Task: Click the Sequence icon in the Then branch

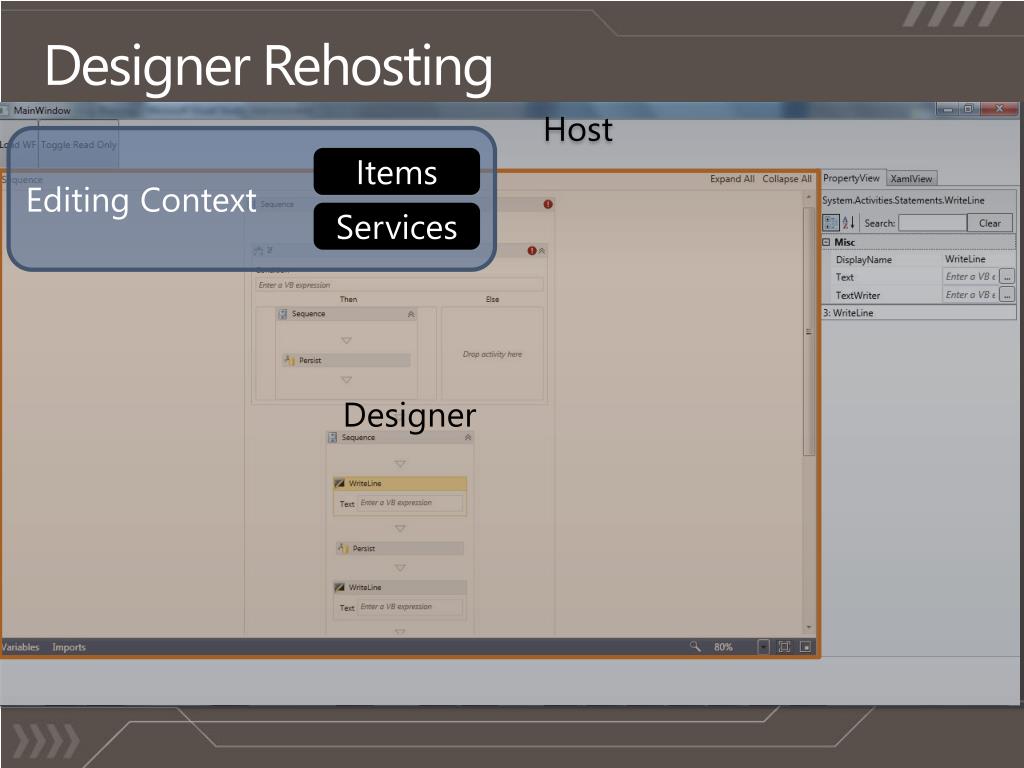Action: tap(283, 314)
